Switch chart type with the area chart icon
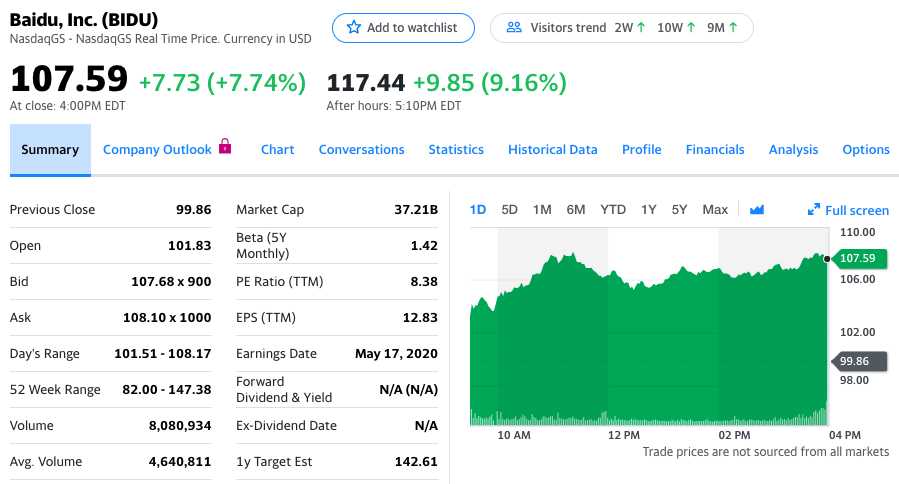The image size is (899, 484). (756, 210)
